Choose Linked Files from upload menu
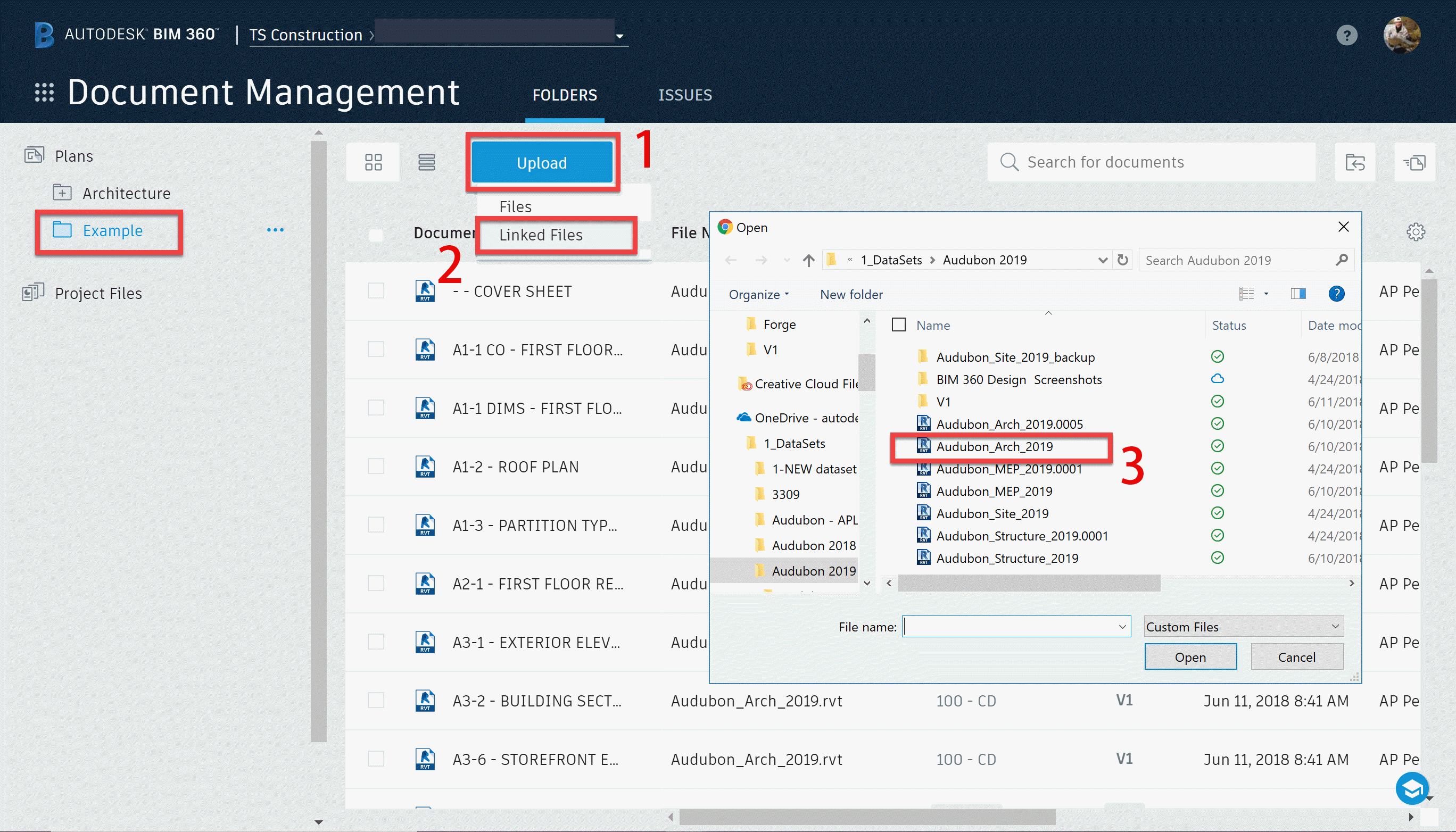The image size is (1456, 832). 541,235
